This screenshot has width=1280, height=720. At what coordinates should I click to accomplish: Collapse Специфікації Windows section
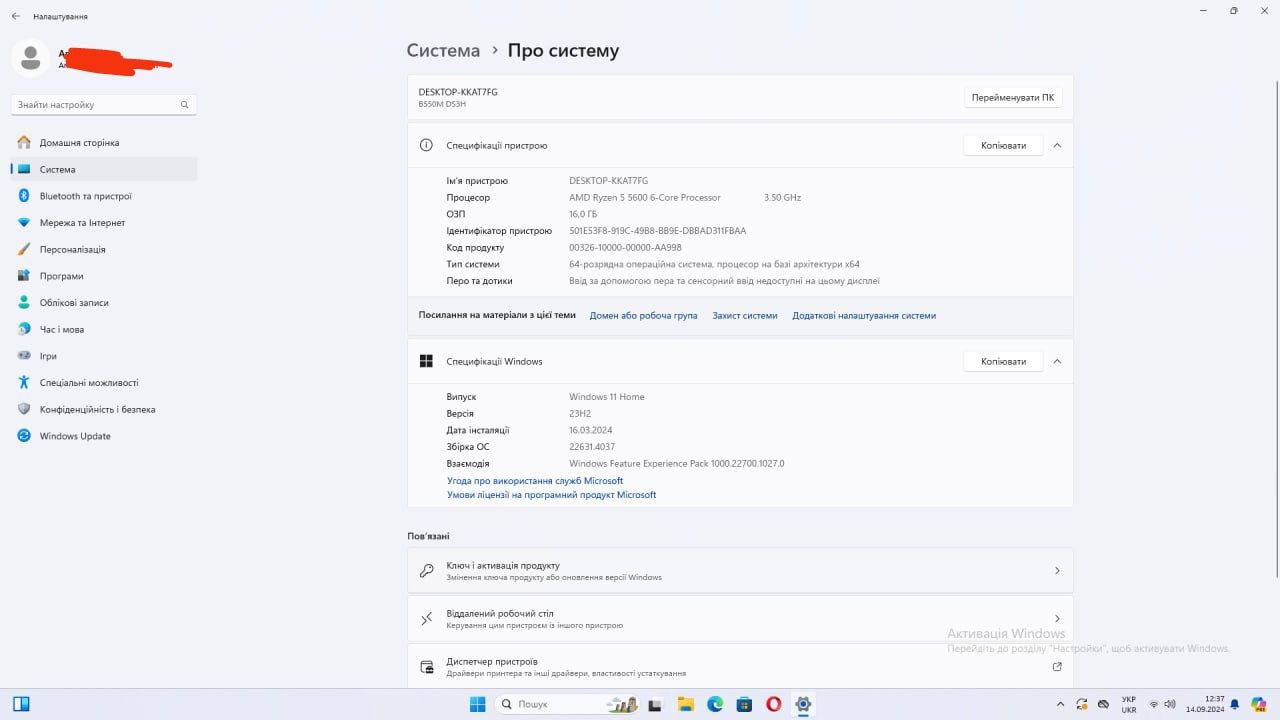(1057, 361)
